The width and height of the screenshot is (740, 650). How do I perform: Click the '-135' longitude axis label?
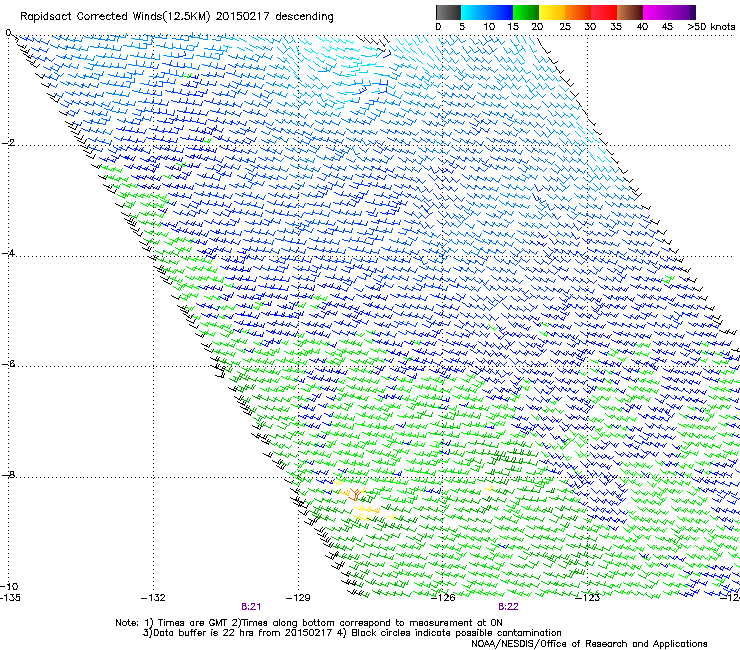pyautogui.click(x=10, y=598)
